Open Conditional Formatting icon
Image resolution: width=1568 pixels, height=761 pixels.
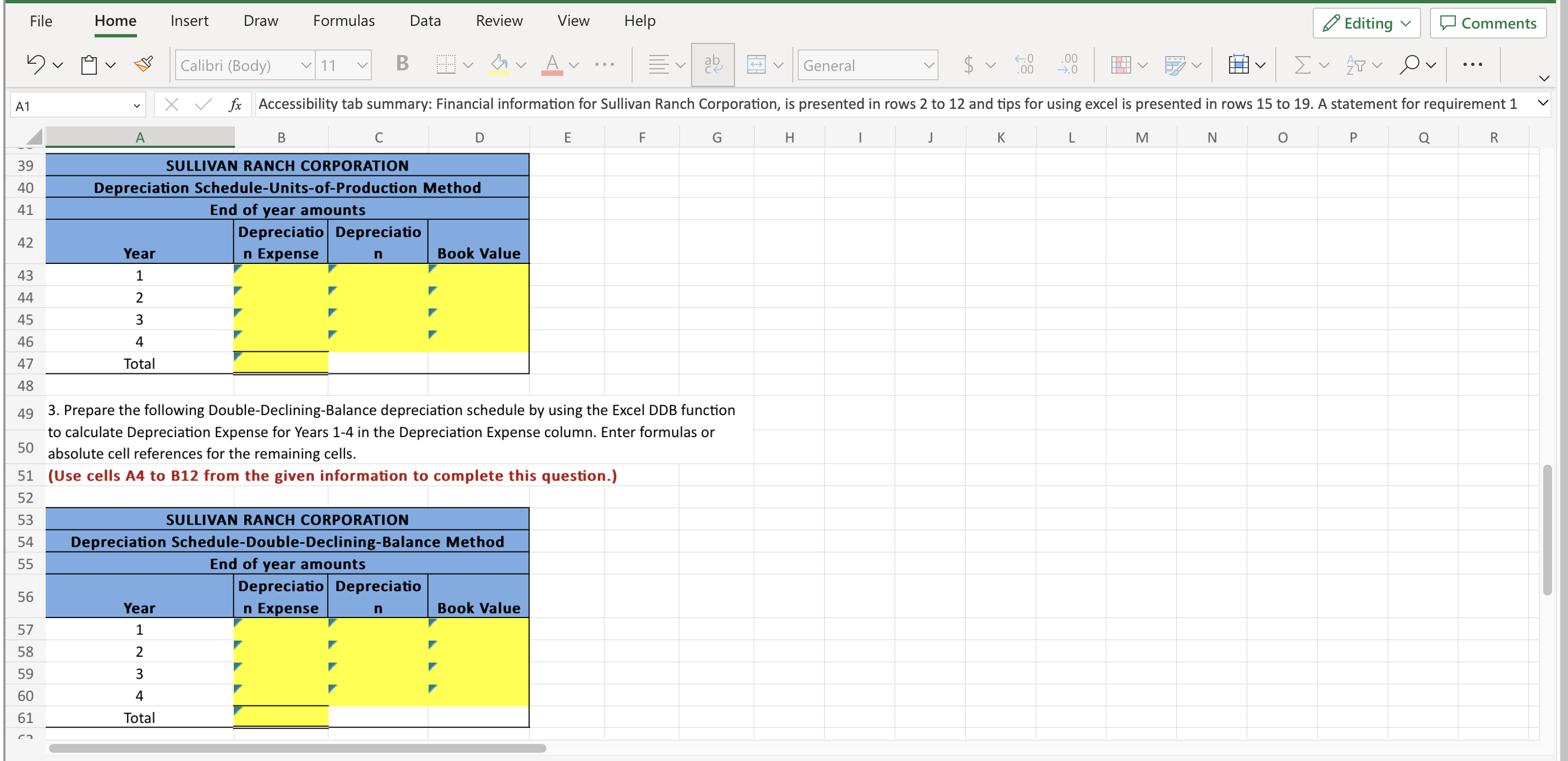pos(1121,64)
